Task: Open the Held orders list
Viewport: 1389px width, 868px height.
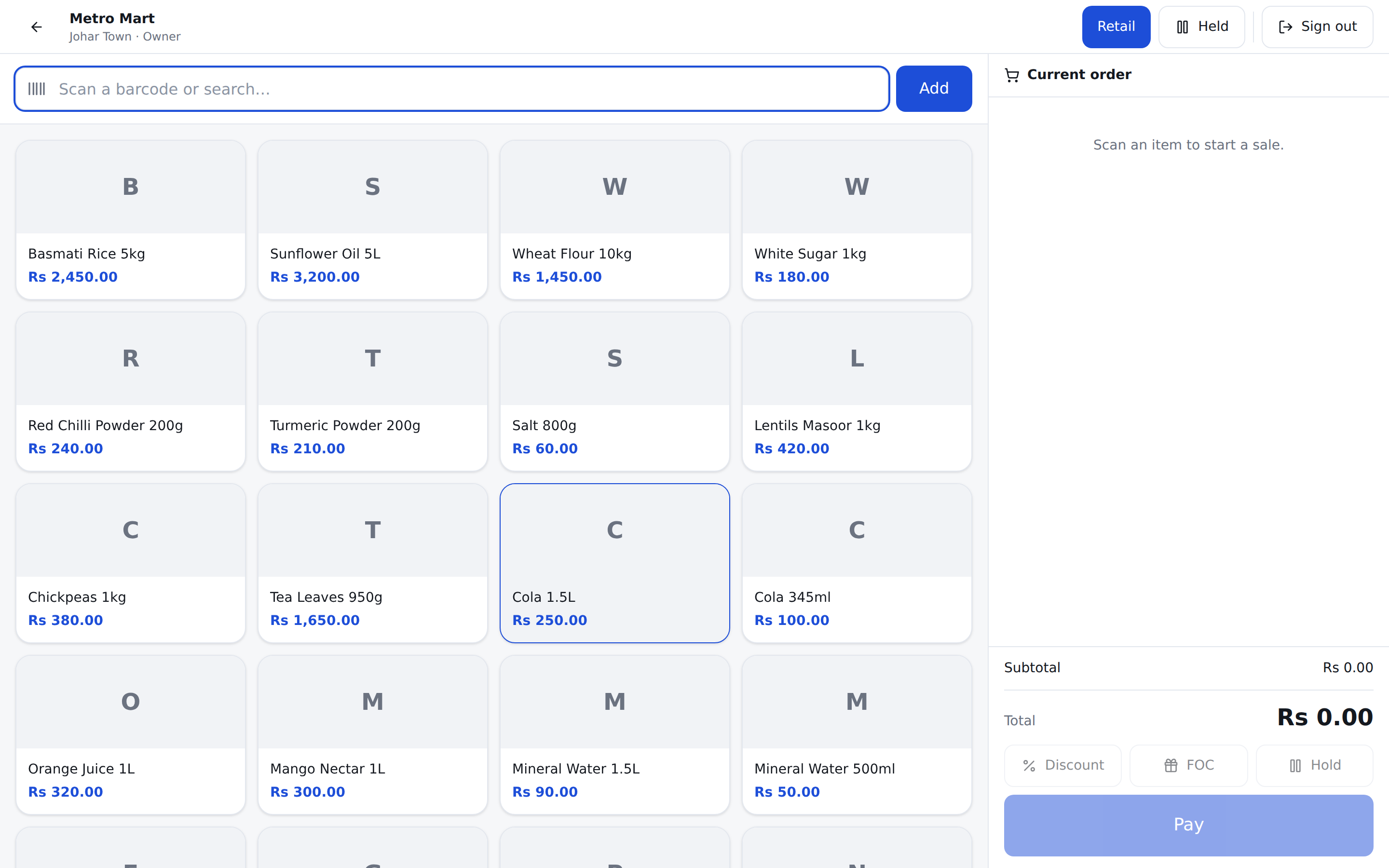Action: click(1202, 27)
